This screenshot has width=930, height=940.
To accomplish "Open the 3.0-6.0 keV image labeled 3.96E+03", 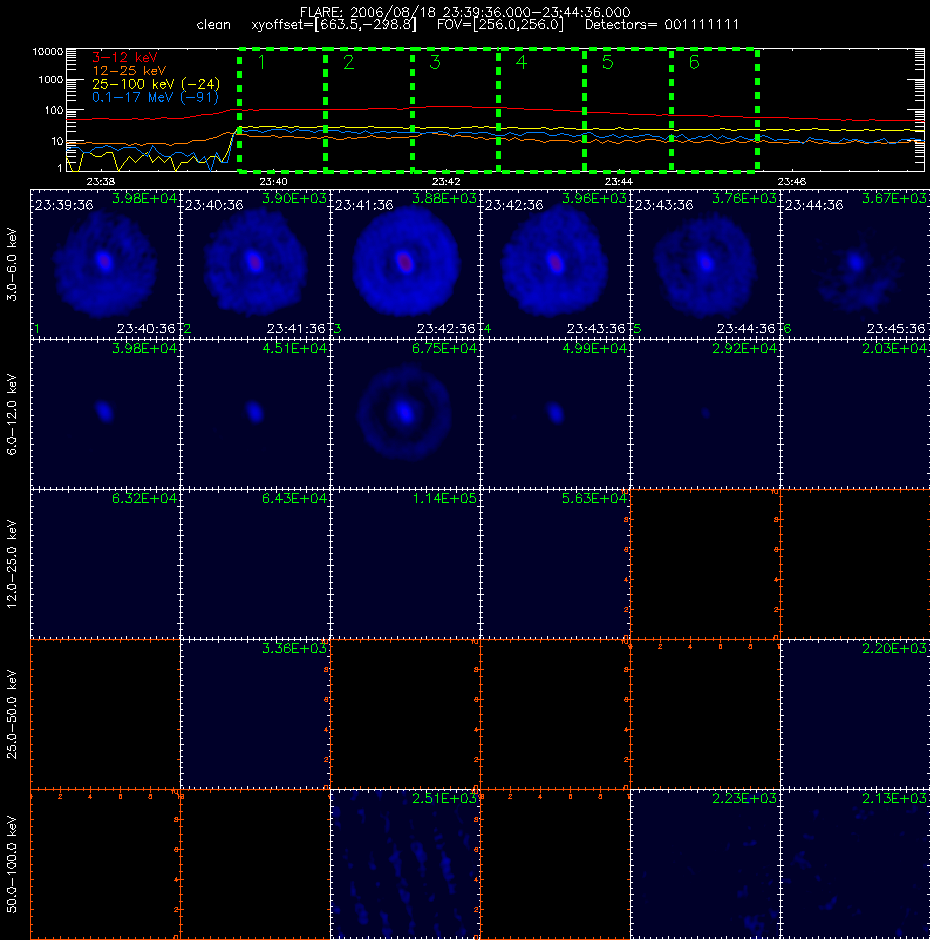I will coord(555,264).
